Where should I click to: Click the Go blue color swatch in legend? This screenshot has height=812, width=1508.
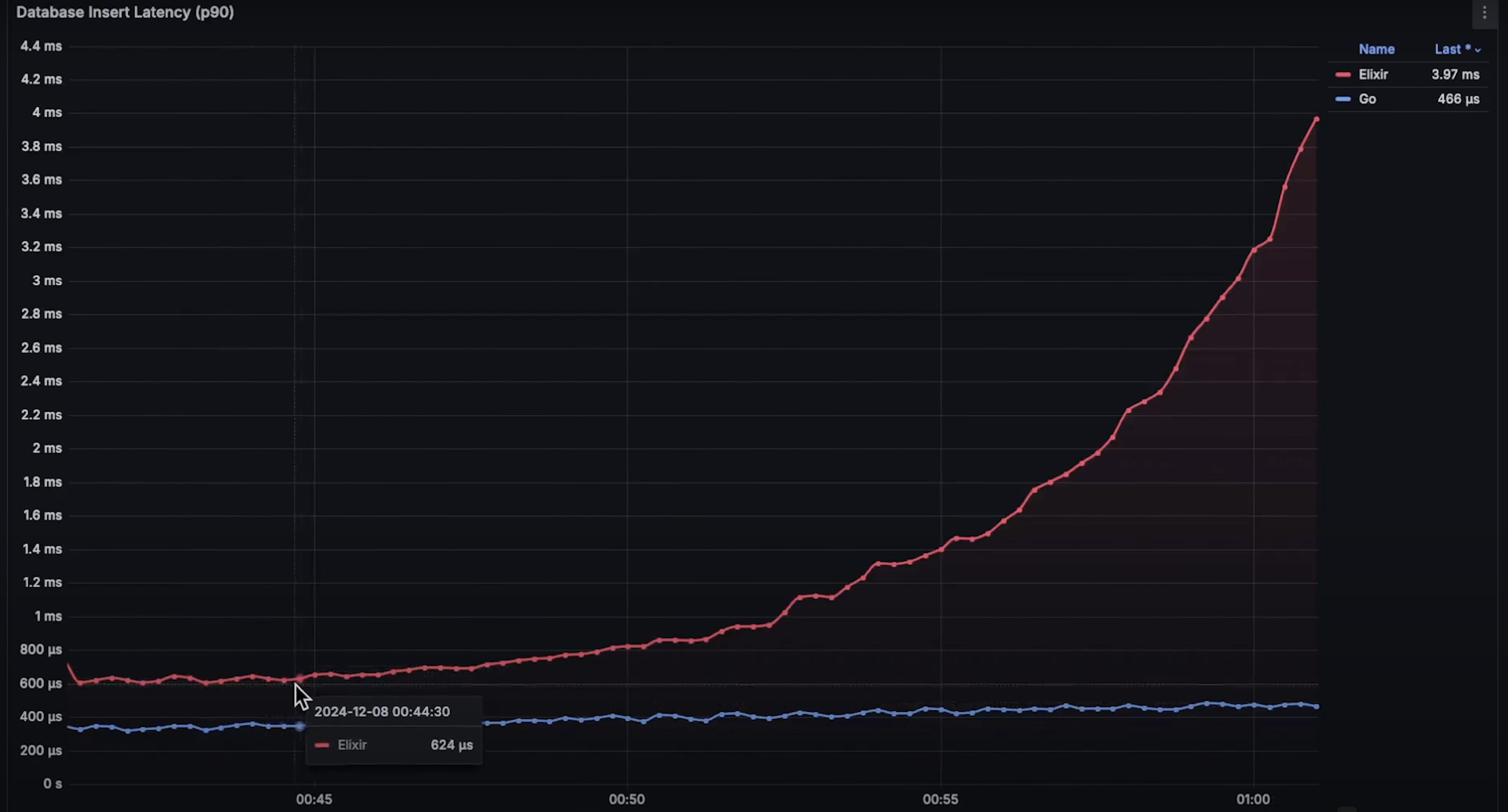point(1343,100)
